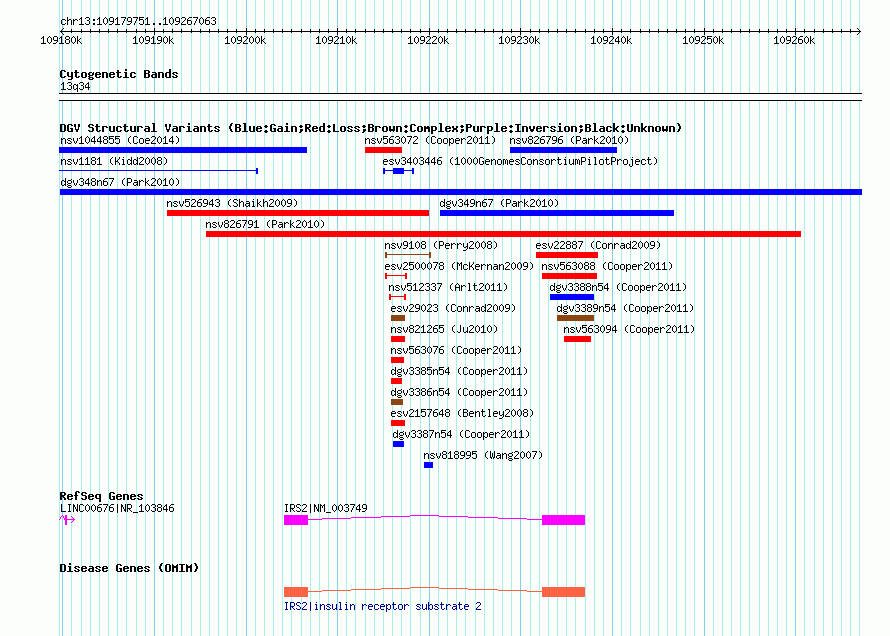Click the LINC00676 magenta arrow glyph
Screen dimensions: 890x636
point(67,520)
